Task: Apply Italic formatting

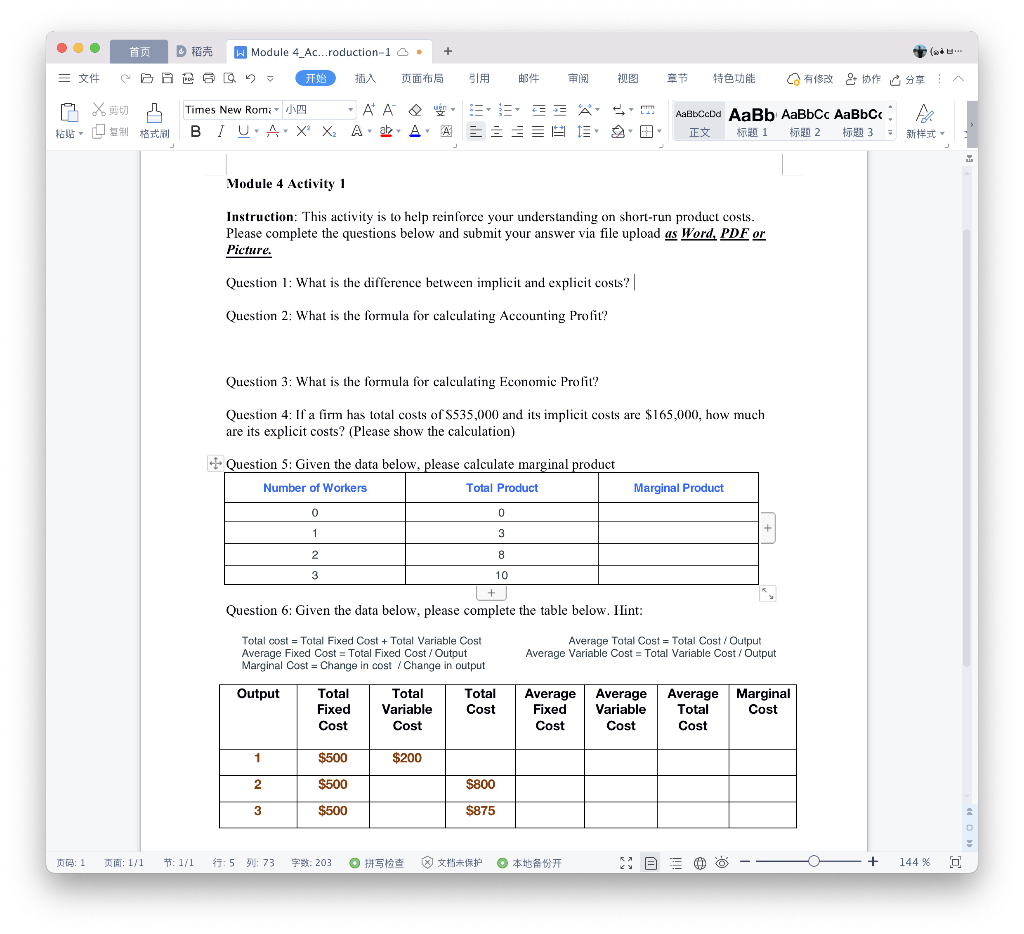Action: click(220, 132)
